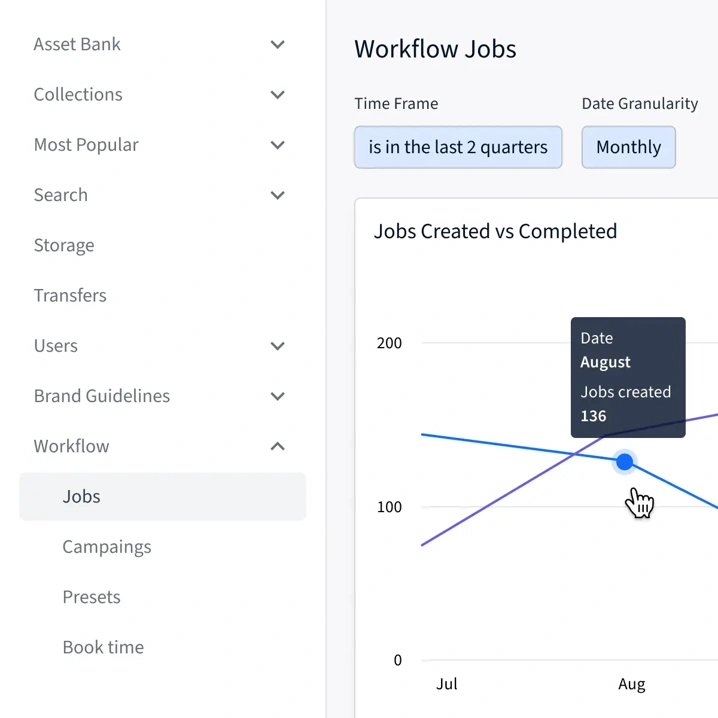This screenshot has width=718, height=718.
Task: Expand the Search section chevron
Action: coord(278,195)
